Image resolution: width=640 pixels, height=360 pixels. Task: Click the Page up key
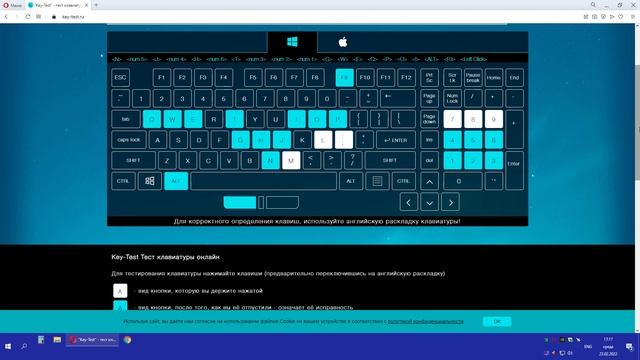point(429,98)
